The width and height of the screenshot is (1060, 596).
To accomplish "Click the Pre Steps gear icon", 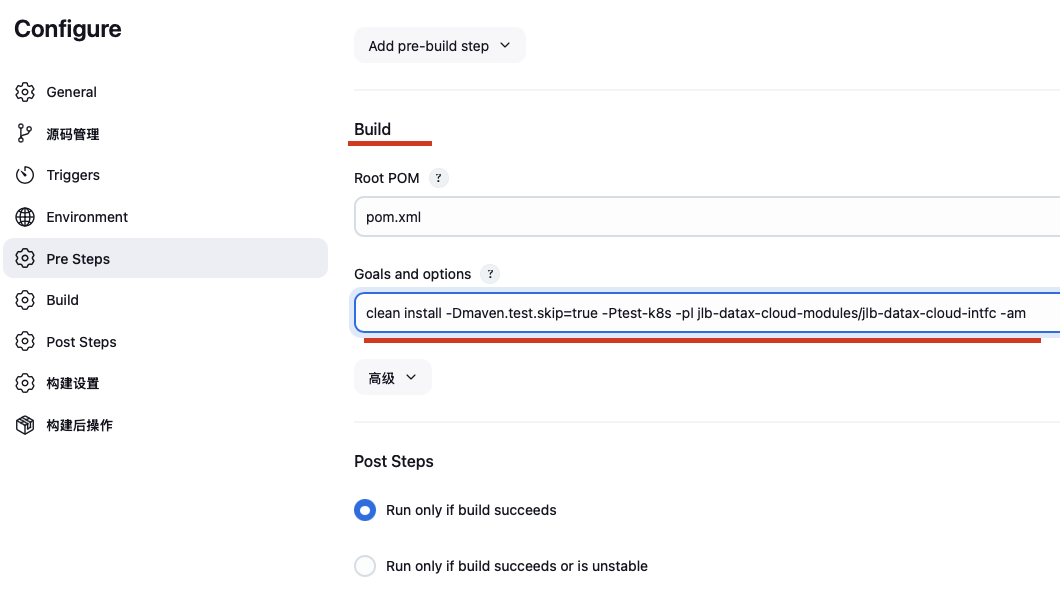I will tap(25, 259).
